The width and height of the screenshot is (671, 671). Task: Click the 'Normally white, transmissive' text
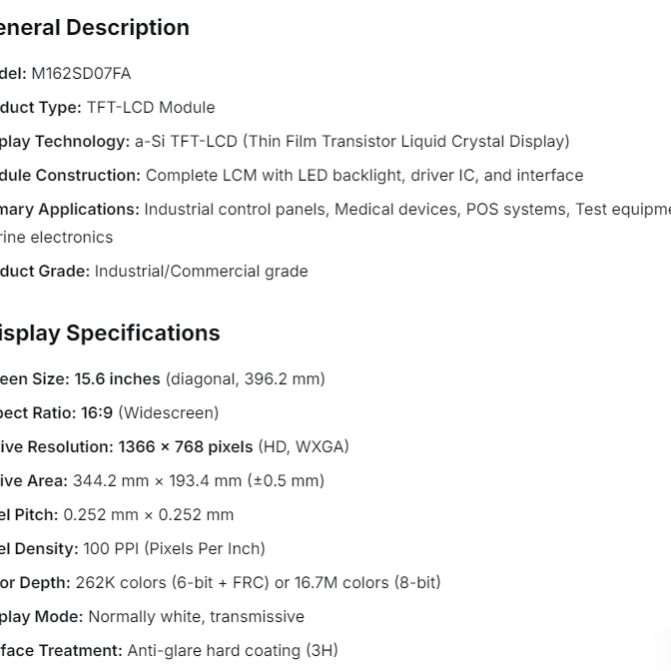pyautogui.click(x=196, y=617)
